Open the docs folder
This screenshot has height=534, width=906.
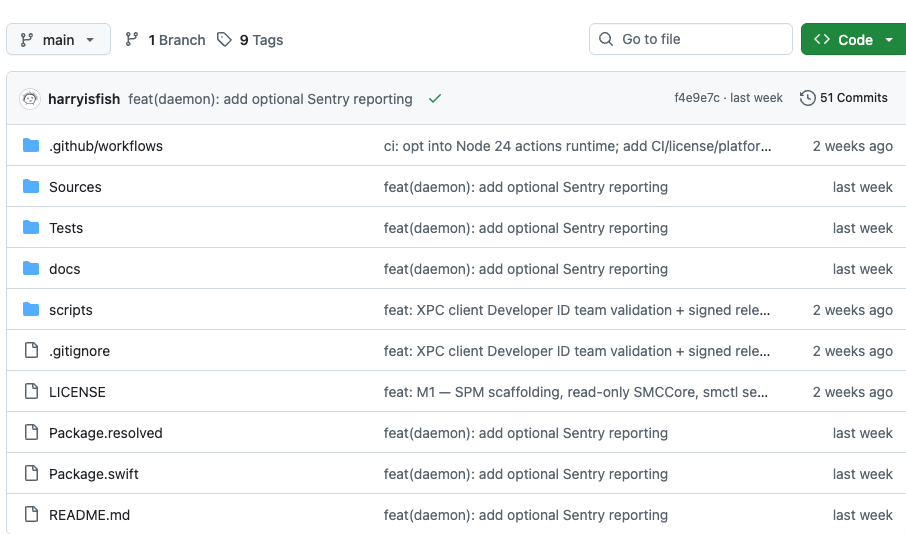[65, 269]
